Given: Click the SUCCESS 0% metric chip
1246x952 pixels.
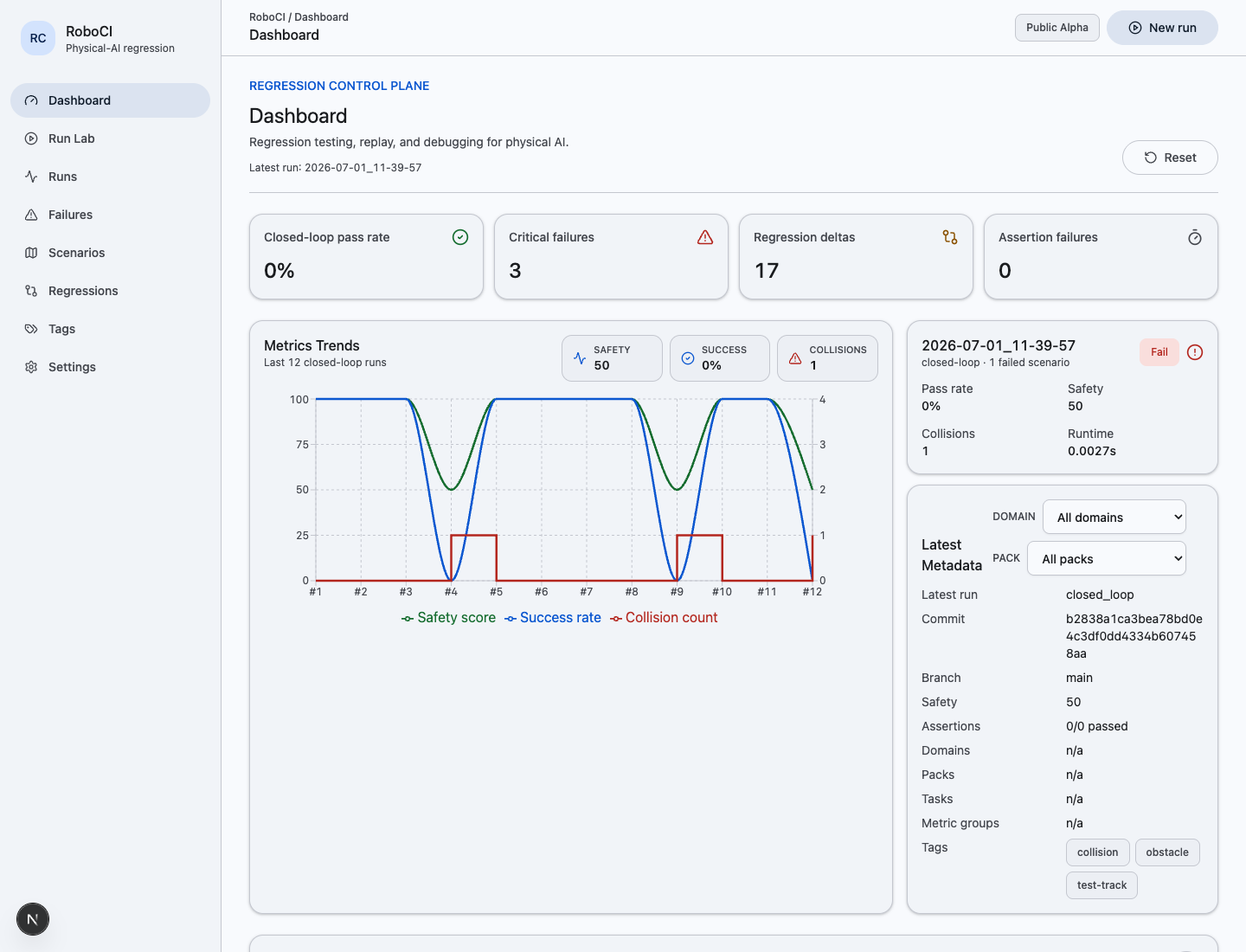Looking at the screenshot, I should click(720, 358).
